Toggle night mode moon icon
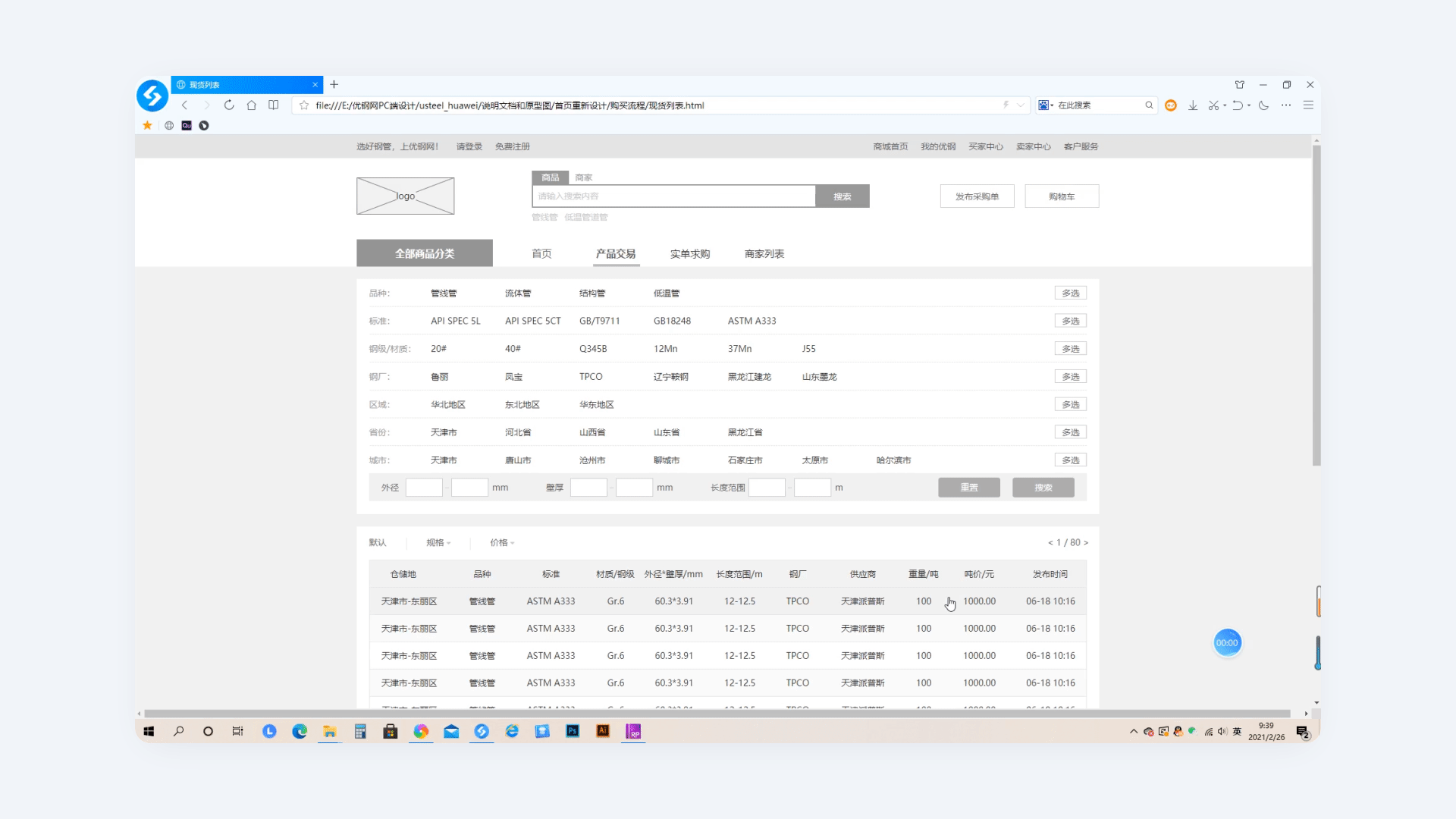The image size is (1456, 819). [x=1263, y=105]
